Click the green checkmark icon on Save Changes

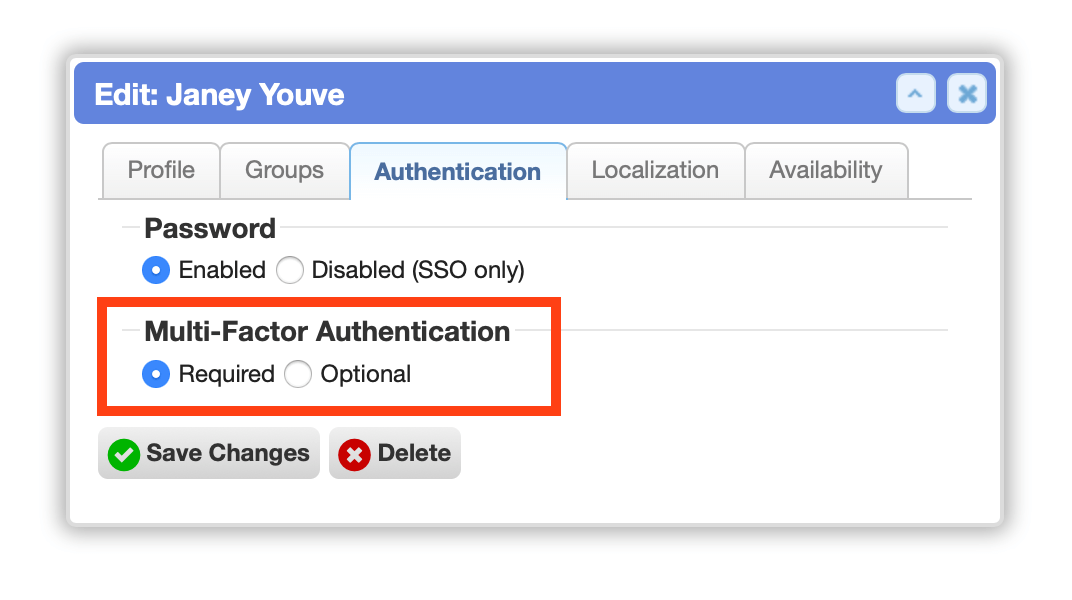pyautogui.click(x=124, y=454)
